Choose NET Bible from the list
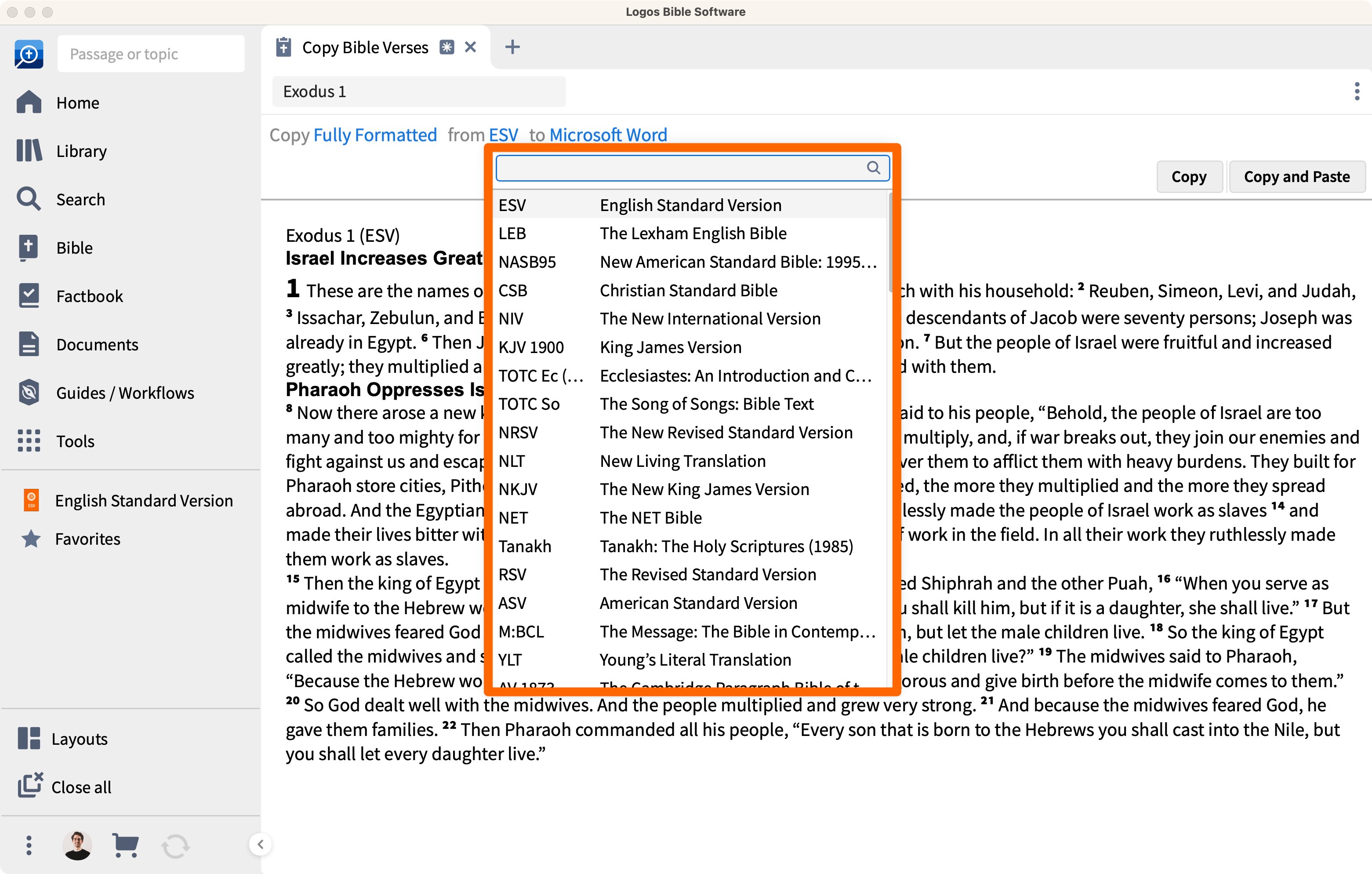The image size is (1372, 874). 690,517
